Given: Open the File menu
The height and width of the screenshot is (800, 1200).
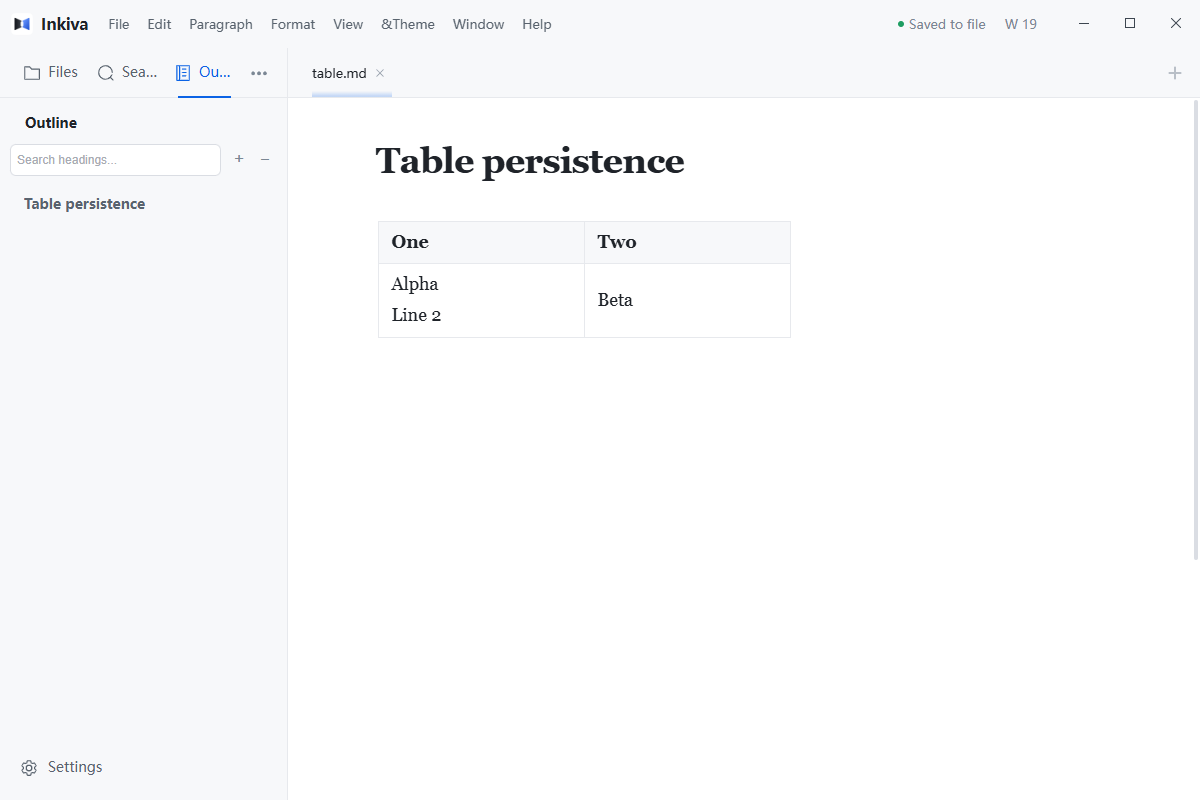Looking at the screenshot, I should tap(119, 24).
